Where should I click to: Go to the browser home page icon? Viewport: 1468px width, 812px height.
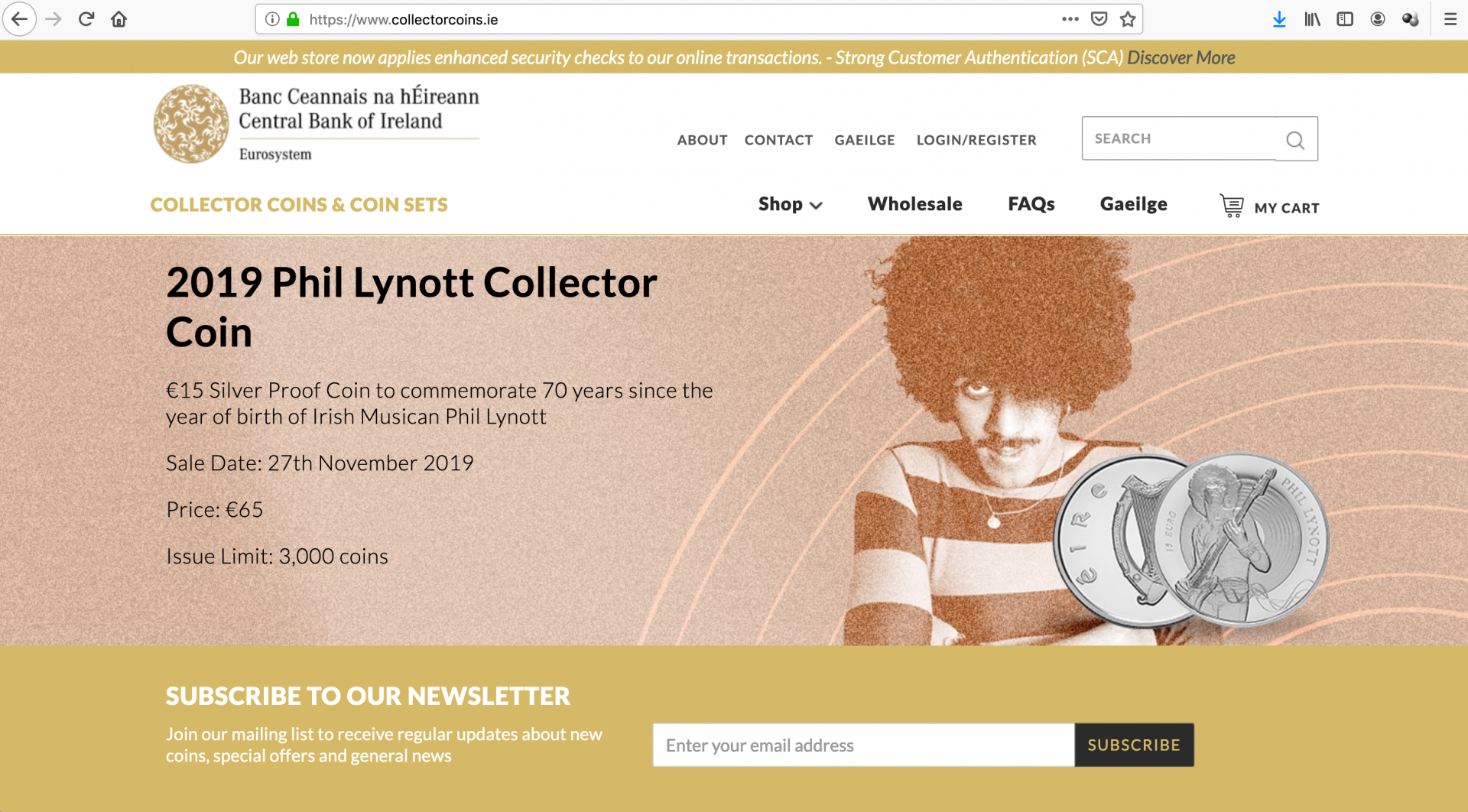(119, 19)
